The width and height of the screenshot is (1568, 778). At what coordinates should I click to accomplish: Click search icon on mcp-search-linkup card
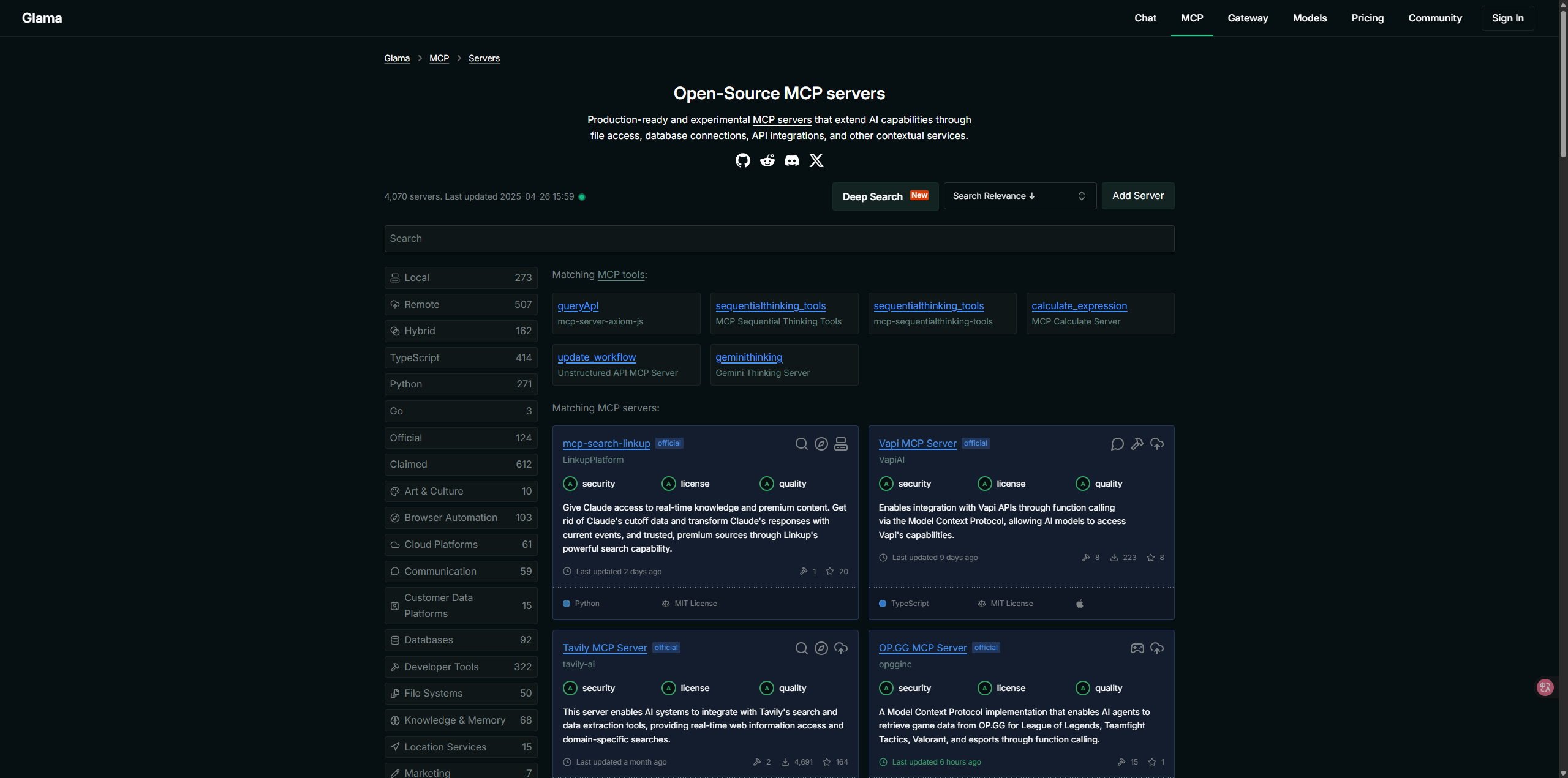[x=801, y=444]
